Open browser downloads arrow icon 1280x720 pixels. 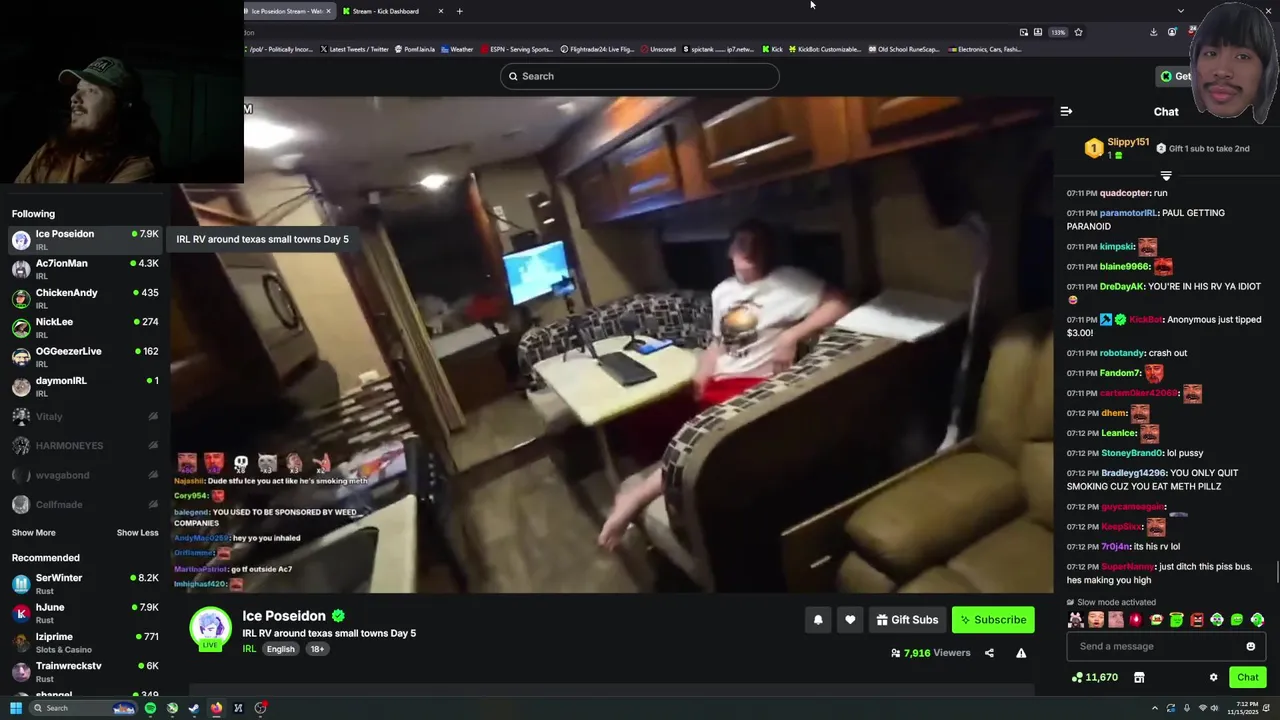point(1153,32)
